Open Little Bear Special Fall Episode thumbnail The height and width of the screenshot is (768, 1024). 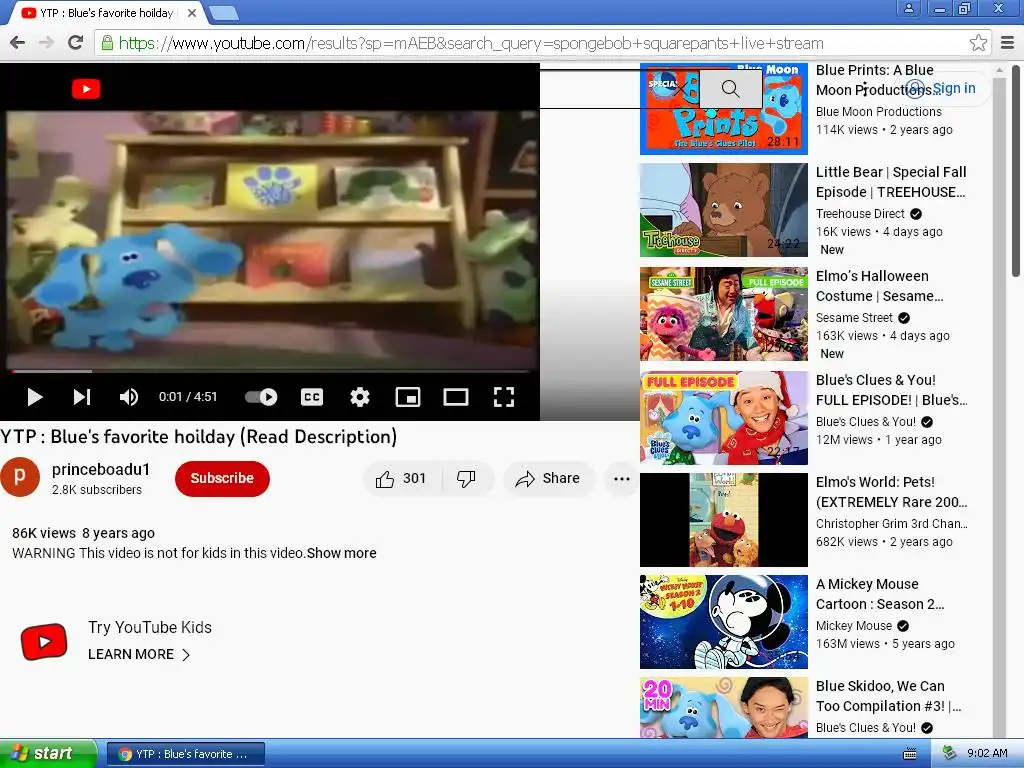tap(724, 210)
